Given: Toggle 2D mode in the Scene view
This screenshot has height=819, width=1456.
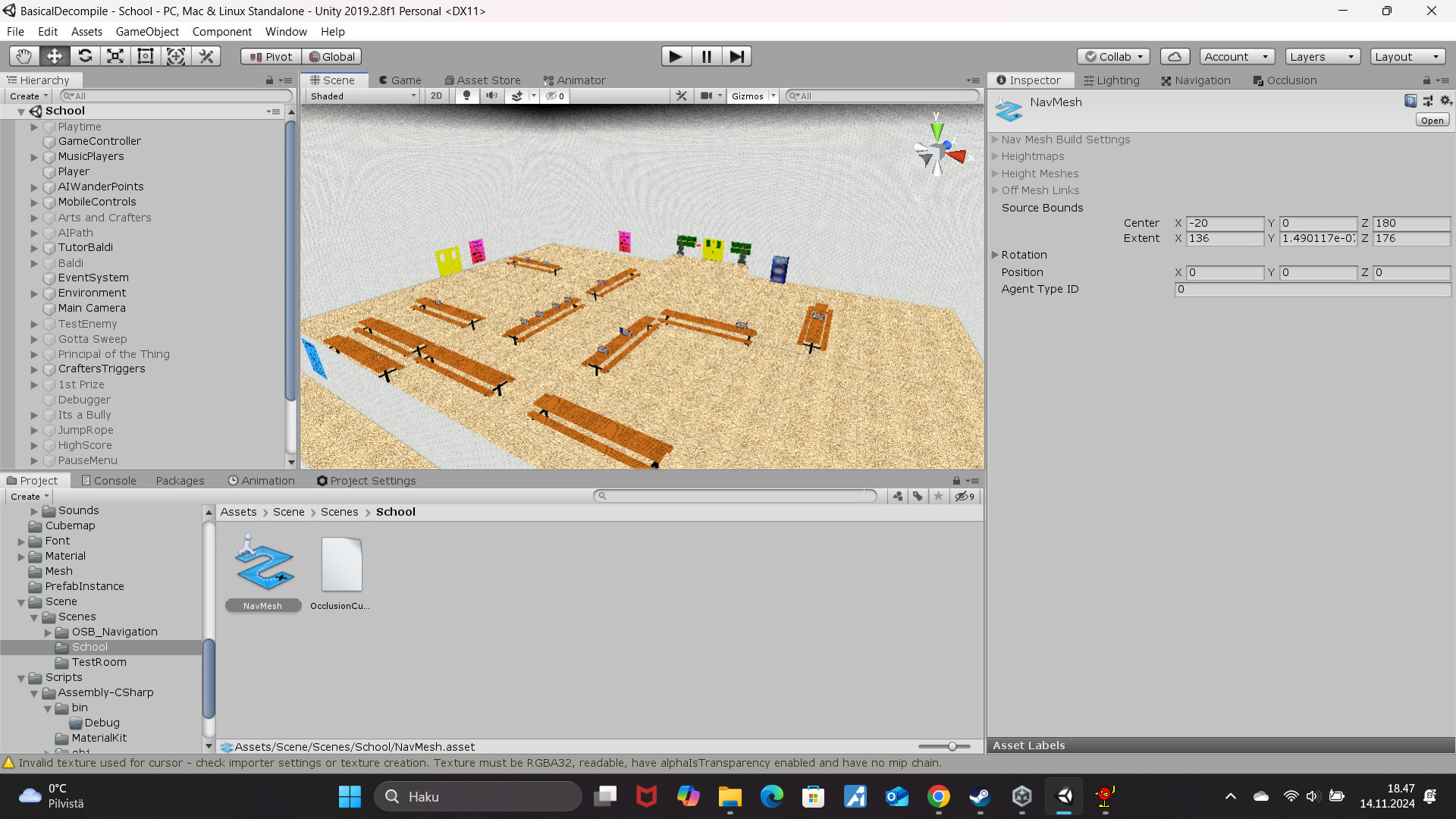Looking at the screenshot, I should coord(436,96).
